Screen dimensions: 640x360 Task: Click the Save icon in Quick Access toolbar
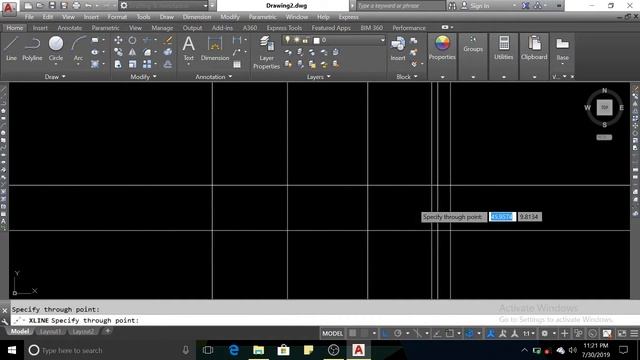(52, 5)
